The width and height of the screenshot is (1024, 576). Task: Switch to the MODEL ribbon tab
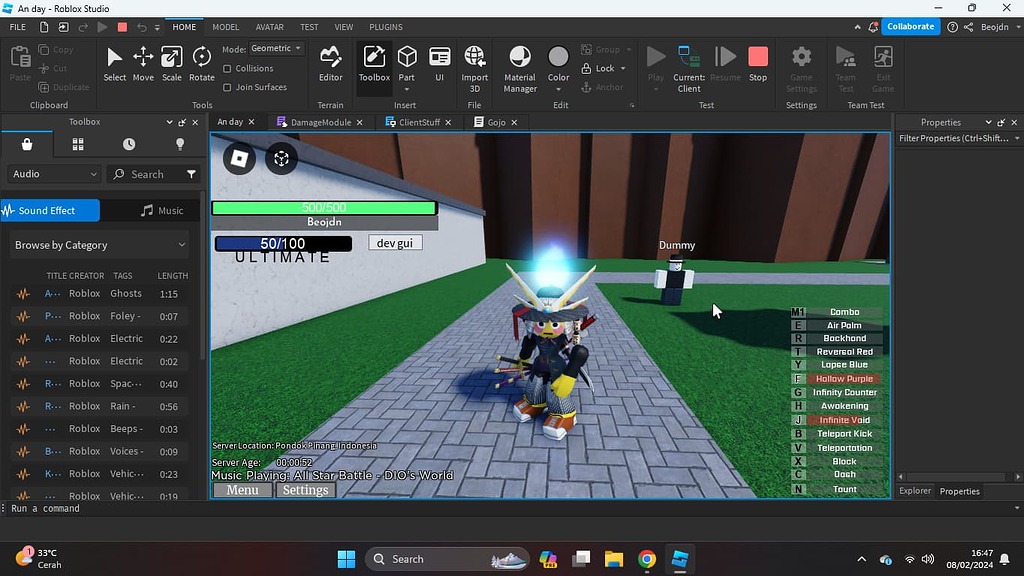(x=225, y=27)
